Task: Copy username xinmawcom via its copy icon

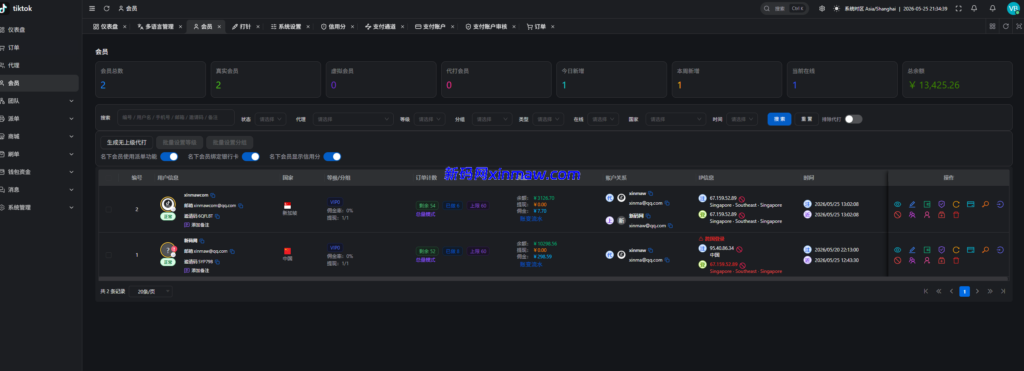Action: pos(213,195)
